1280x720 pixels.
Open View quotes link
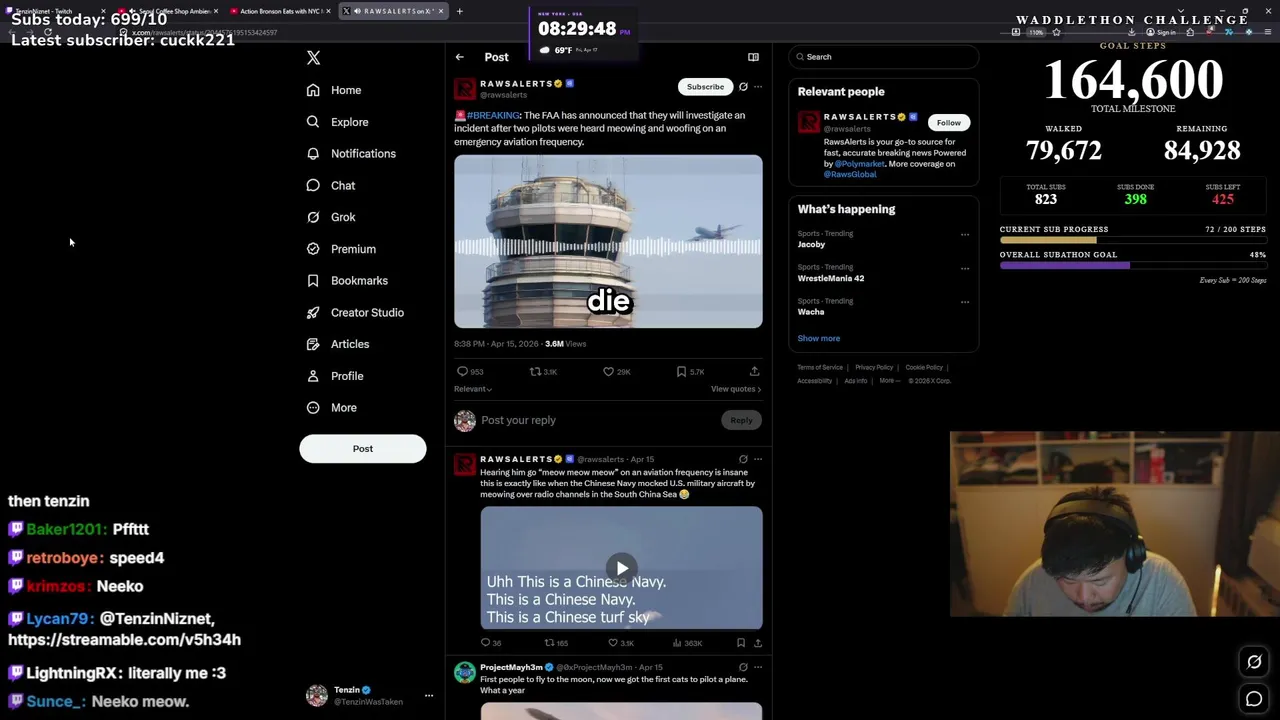pyautogui.click(x=736, y=389)
